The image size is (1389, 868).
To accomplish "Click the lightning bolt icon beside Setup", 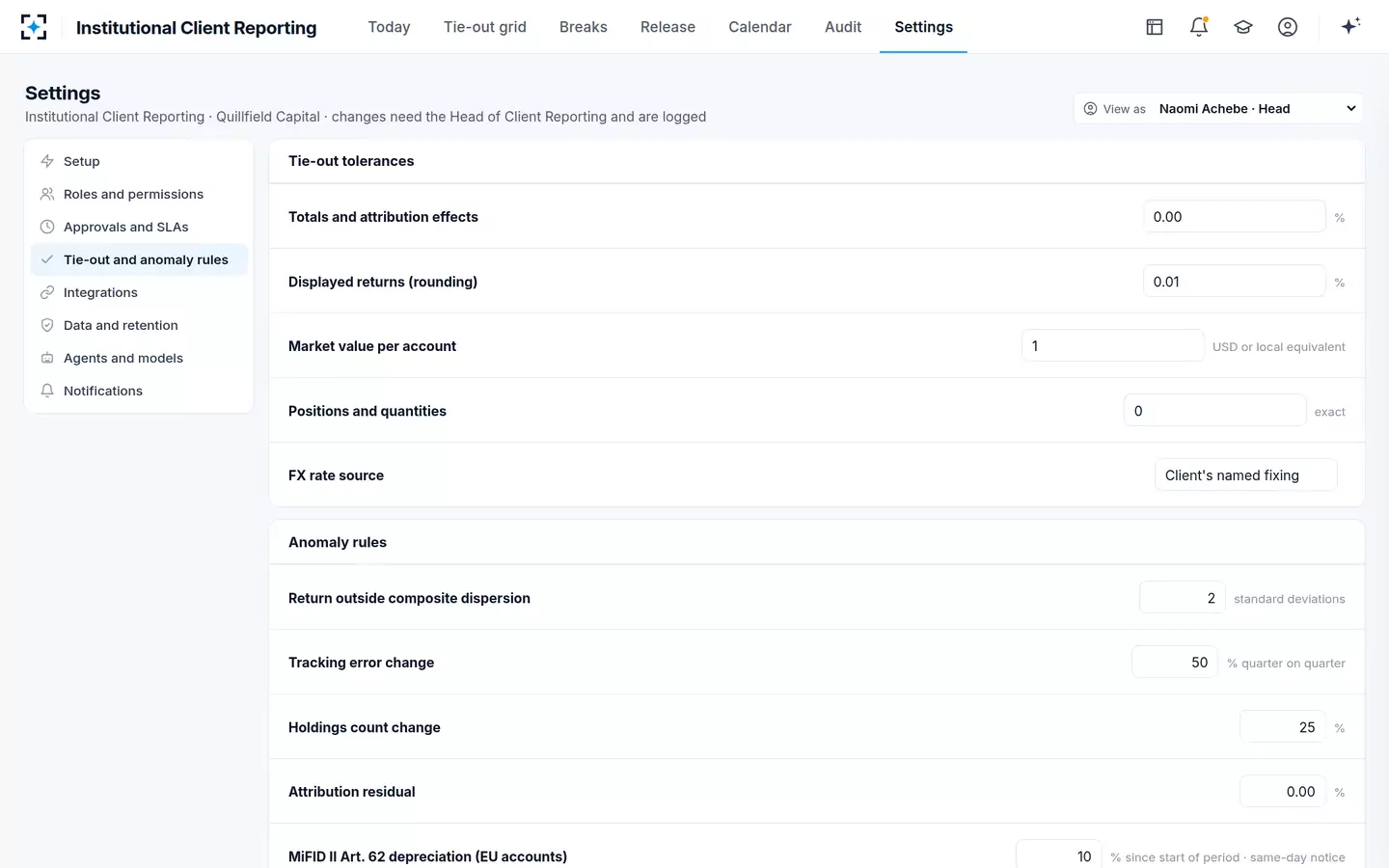I will [47, 161].
